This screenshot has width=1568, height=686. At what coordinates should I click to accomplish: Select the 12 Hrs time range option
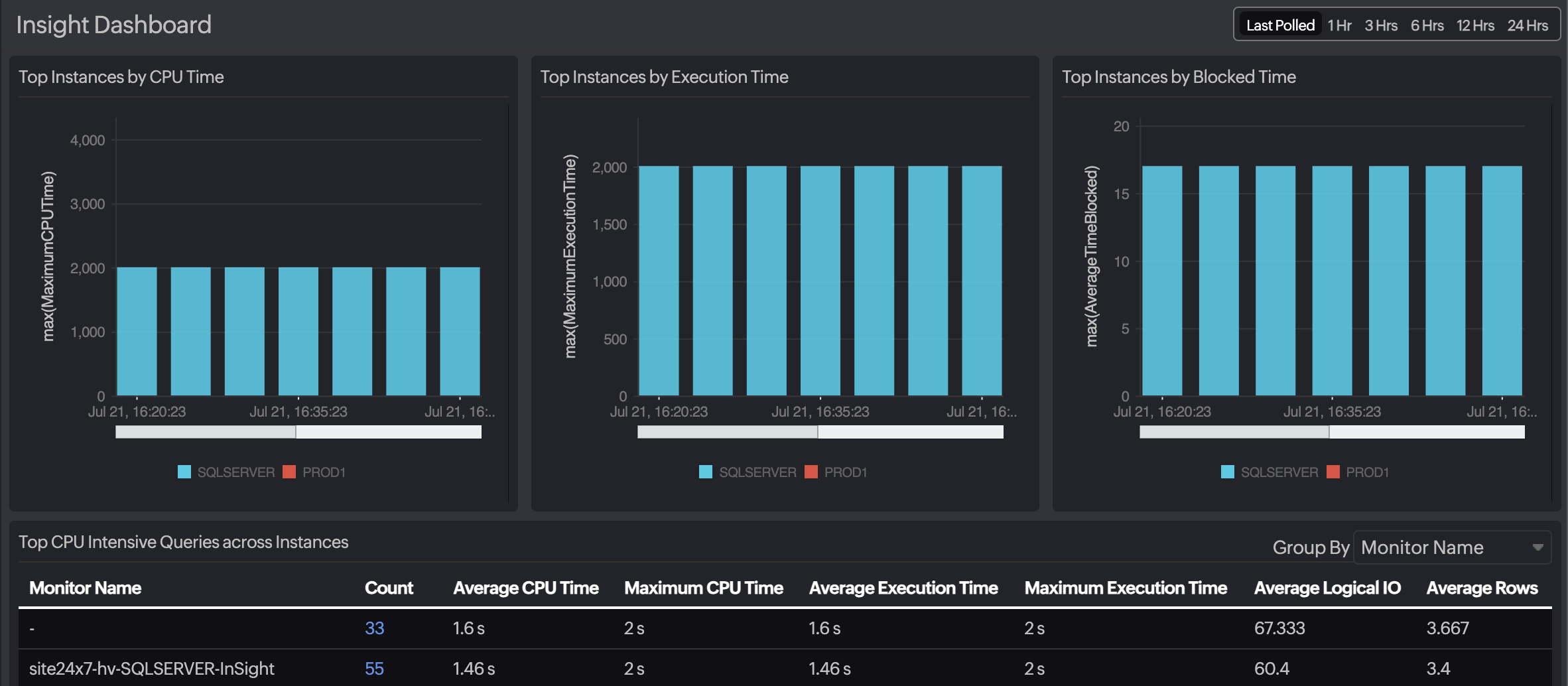tap(1475, 26)
